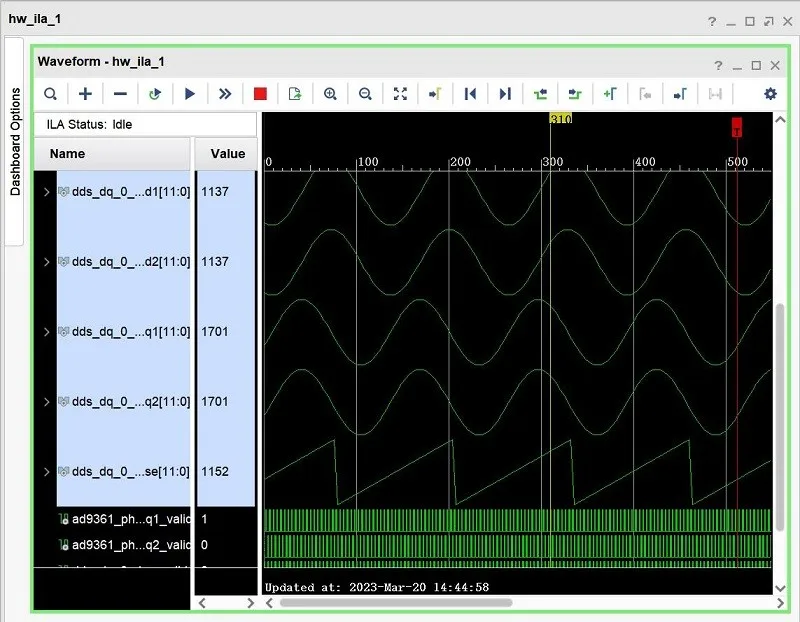Select the ad9361_ph...q1_valid signal row
800x622 pixels.
click(x=130, y=519)
